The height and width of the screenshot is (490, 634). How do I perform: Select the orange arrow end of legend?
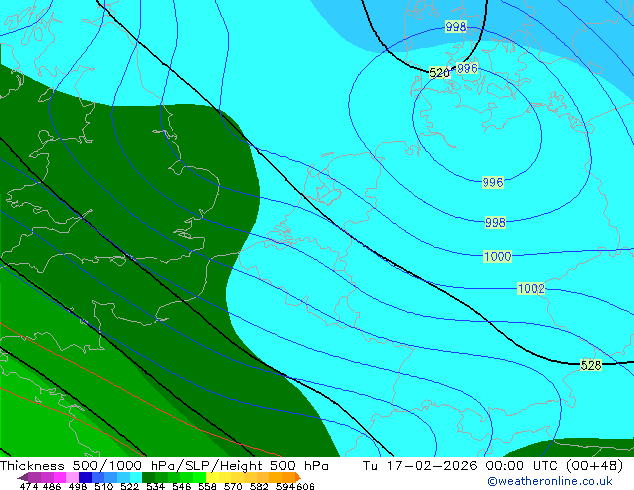point(298,477)
